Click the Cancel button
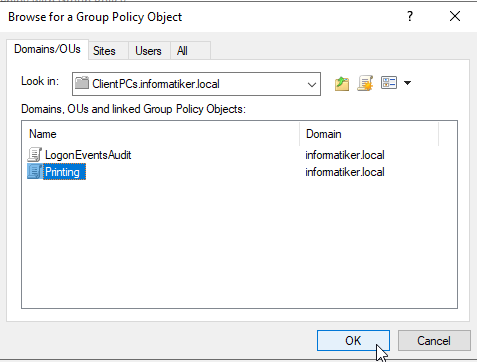477x362 pixels. pos(434,341)
